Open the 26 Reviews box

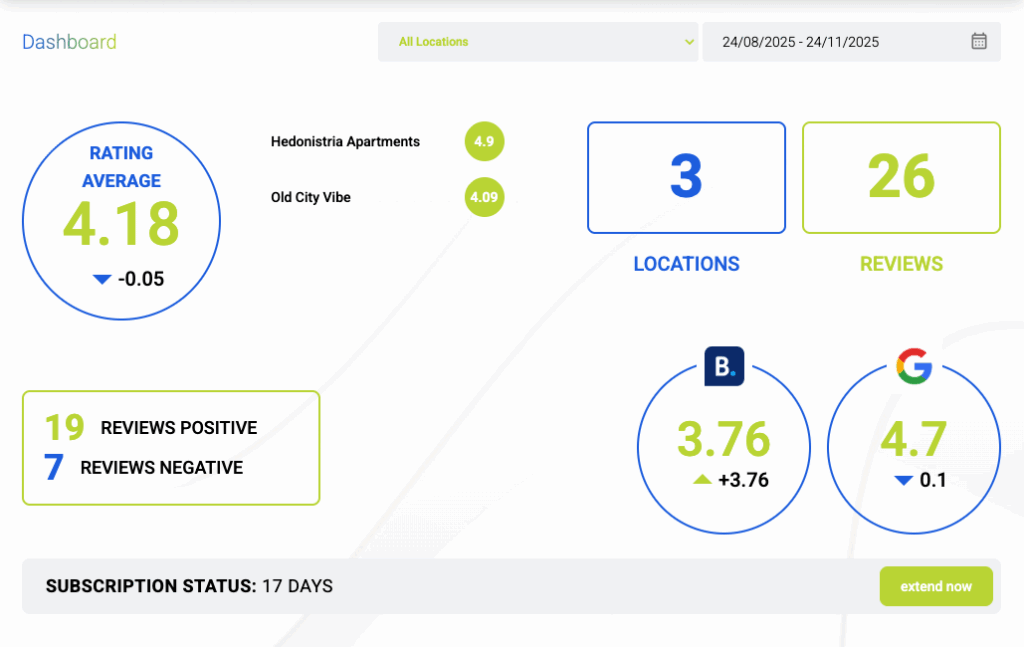(x=901, y=178)
